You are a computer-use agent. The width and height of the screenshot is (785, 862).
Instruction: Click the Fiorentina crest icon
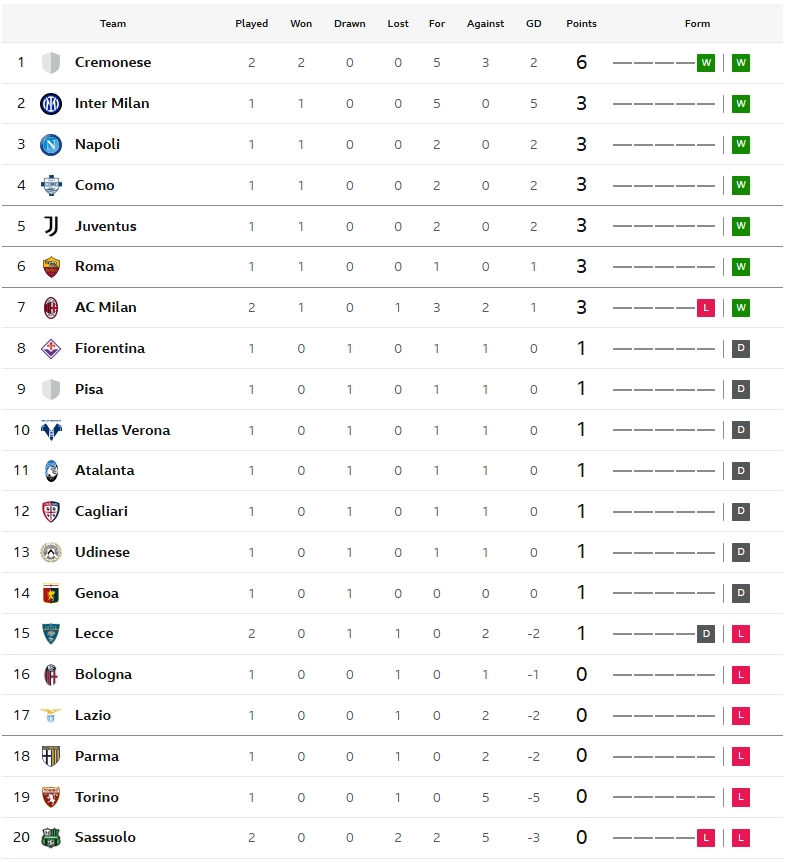[x=51, y=349]
